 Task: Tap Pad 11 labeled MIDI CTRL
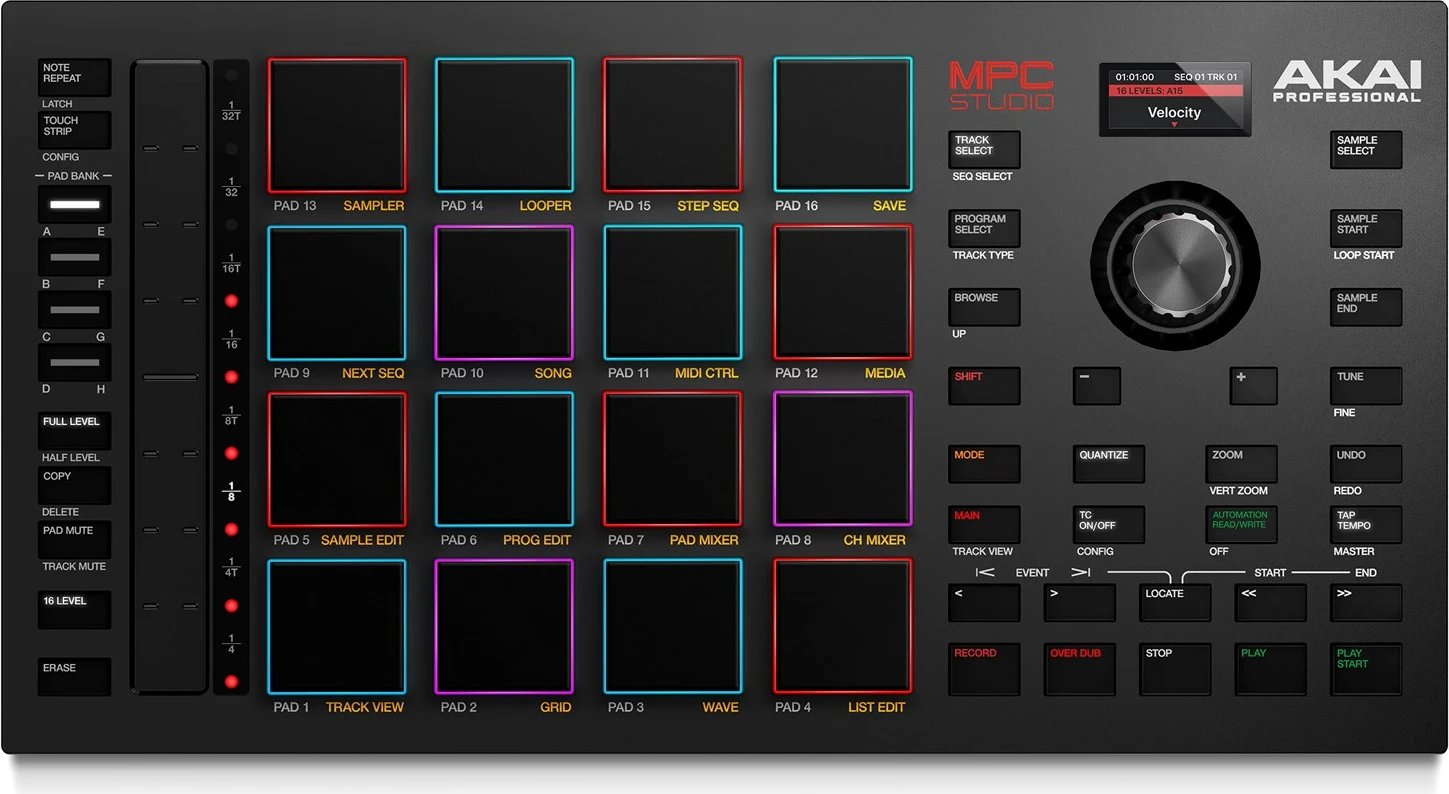point(672,293)
